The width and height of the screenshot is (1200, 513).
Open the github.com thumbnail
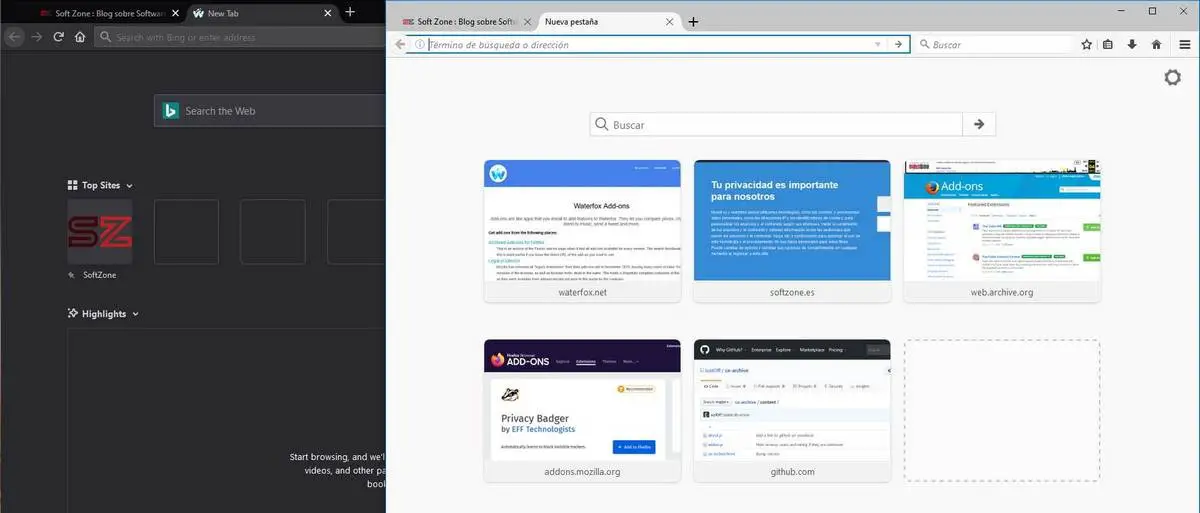click(792, 411)
